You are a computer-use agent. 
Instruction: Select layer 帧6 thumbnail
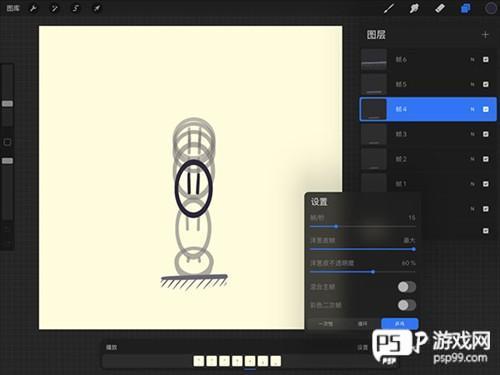pyautogui.click(x=374, y=60)
